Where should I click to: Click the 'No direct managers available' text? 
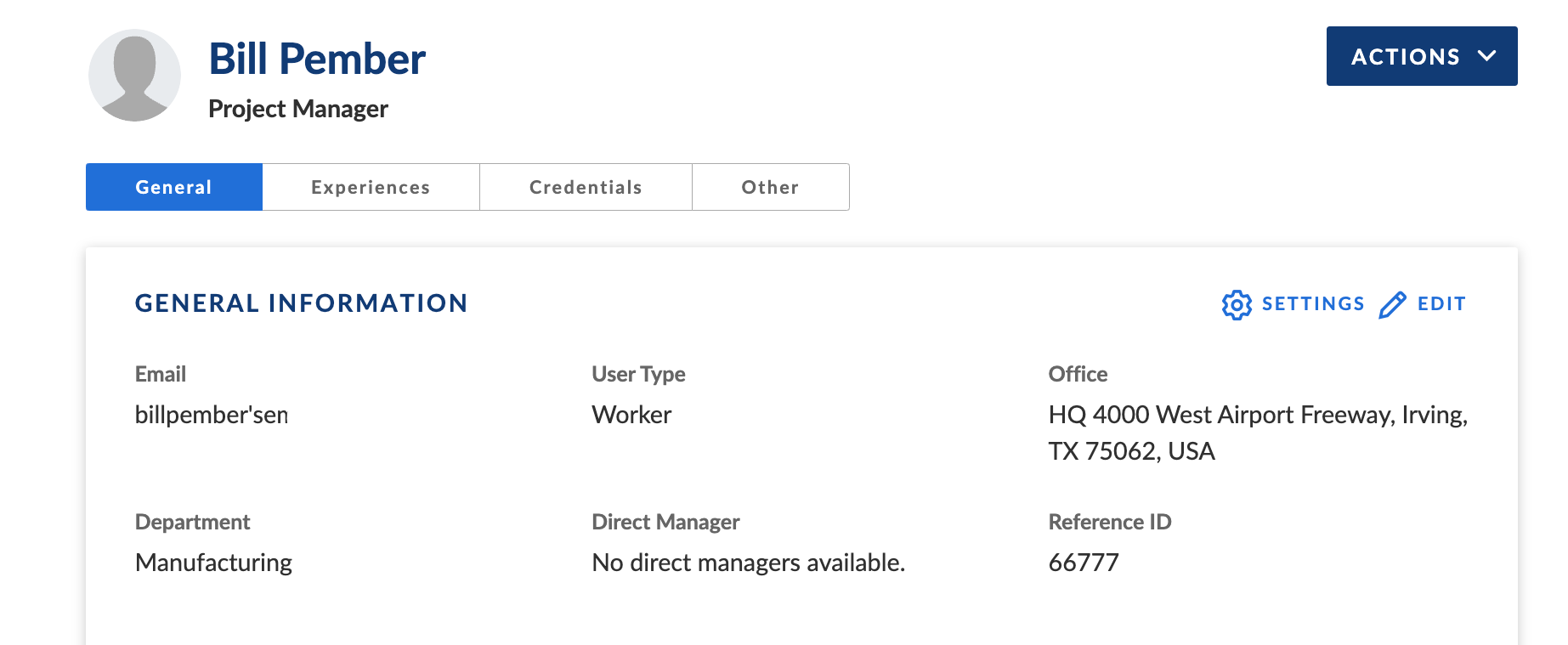point(748,563)
